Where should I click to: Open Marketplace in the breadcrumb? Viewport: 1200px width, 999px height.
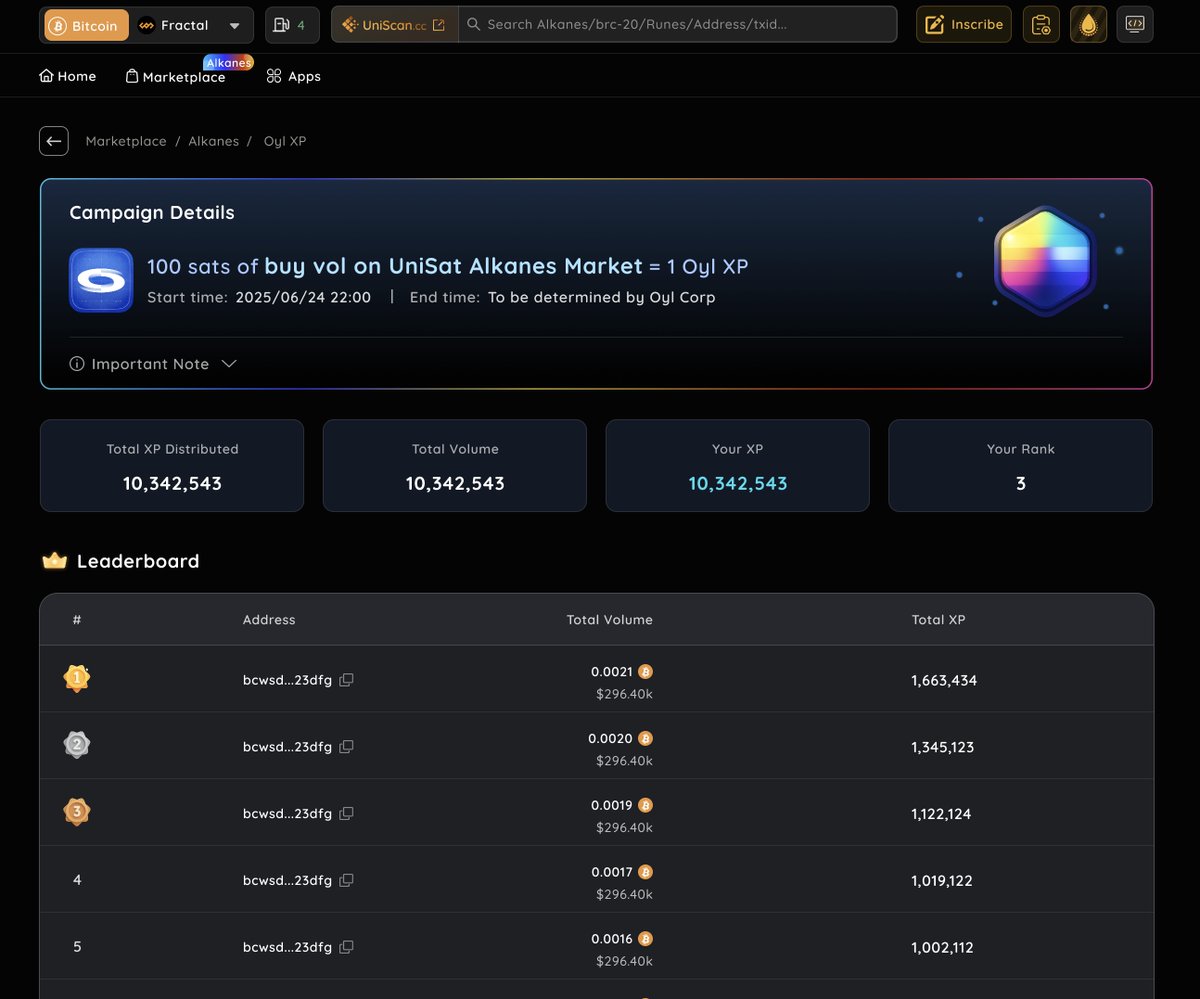coord(126,141)
